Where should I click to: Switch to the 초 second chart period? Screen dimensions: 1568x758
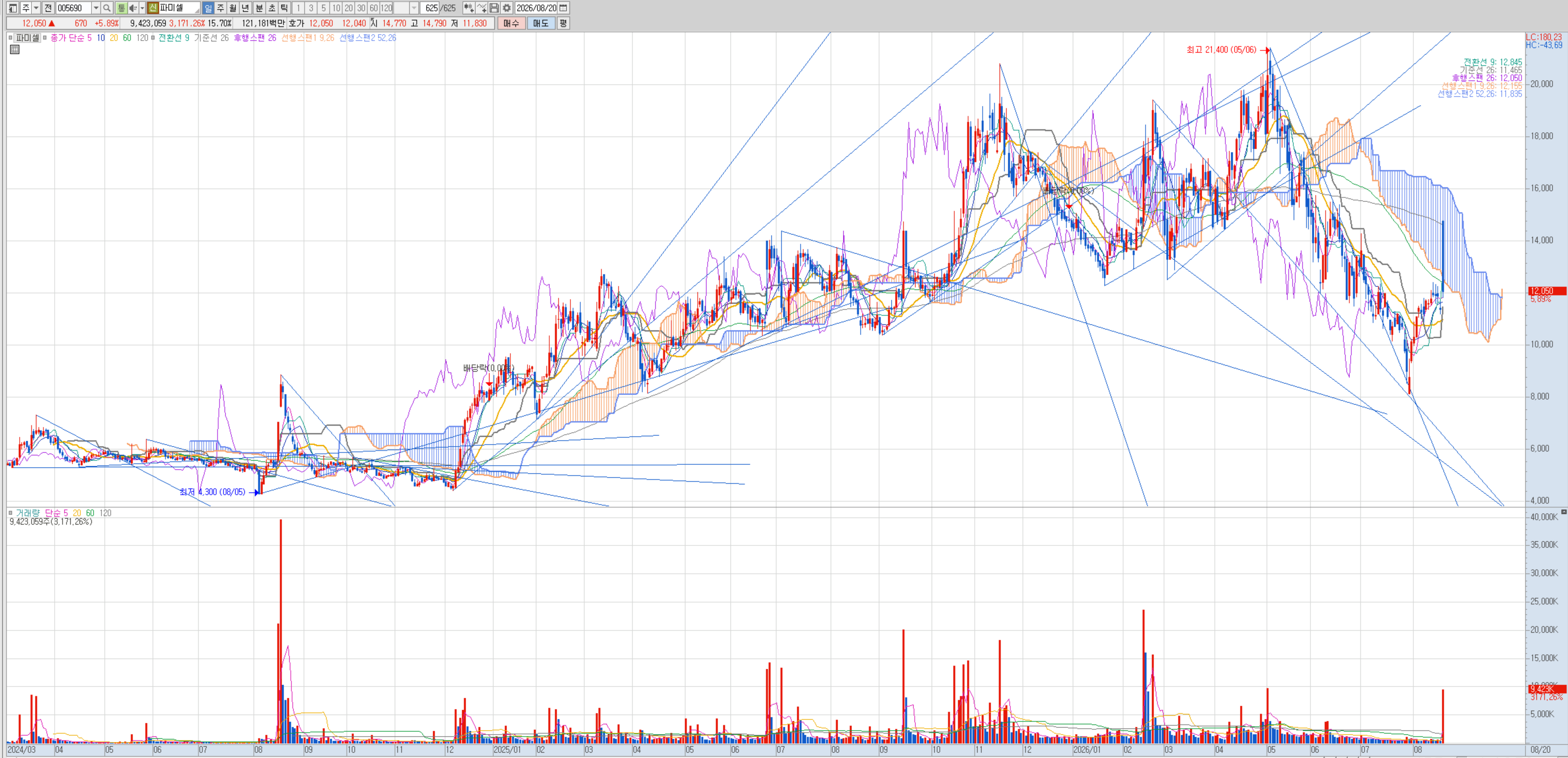(x=271, y=8)
